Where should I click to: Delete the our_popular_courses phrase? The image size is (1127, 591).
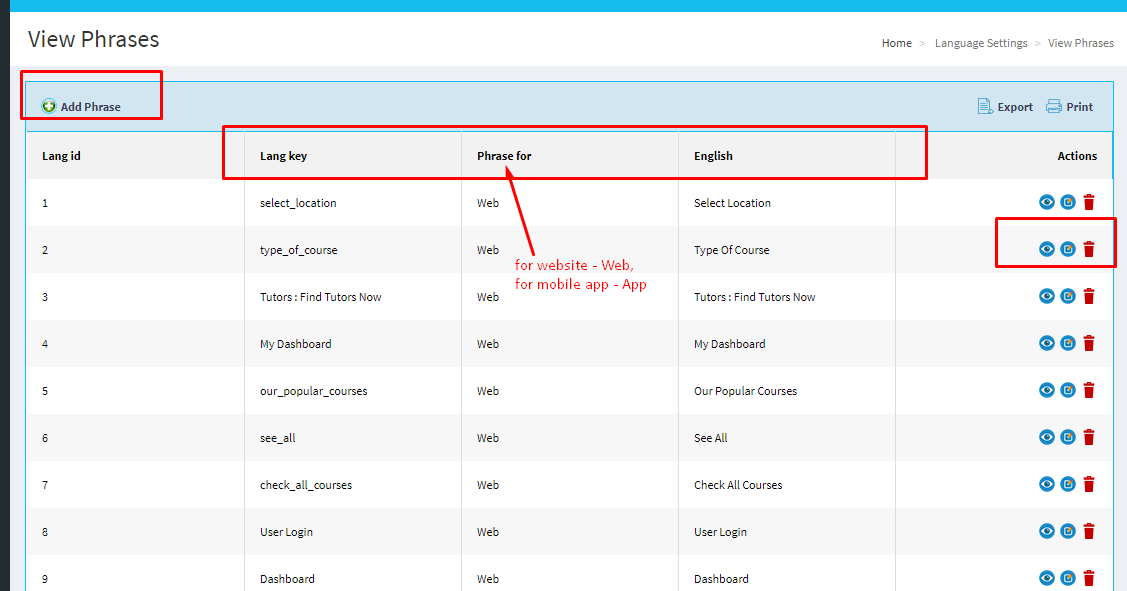[1089, 390]
